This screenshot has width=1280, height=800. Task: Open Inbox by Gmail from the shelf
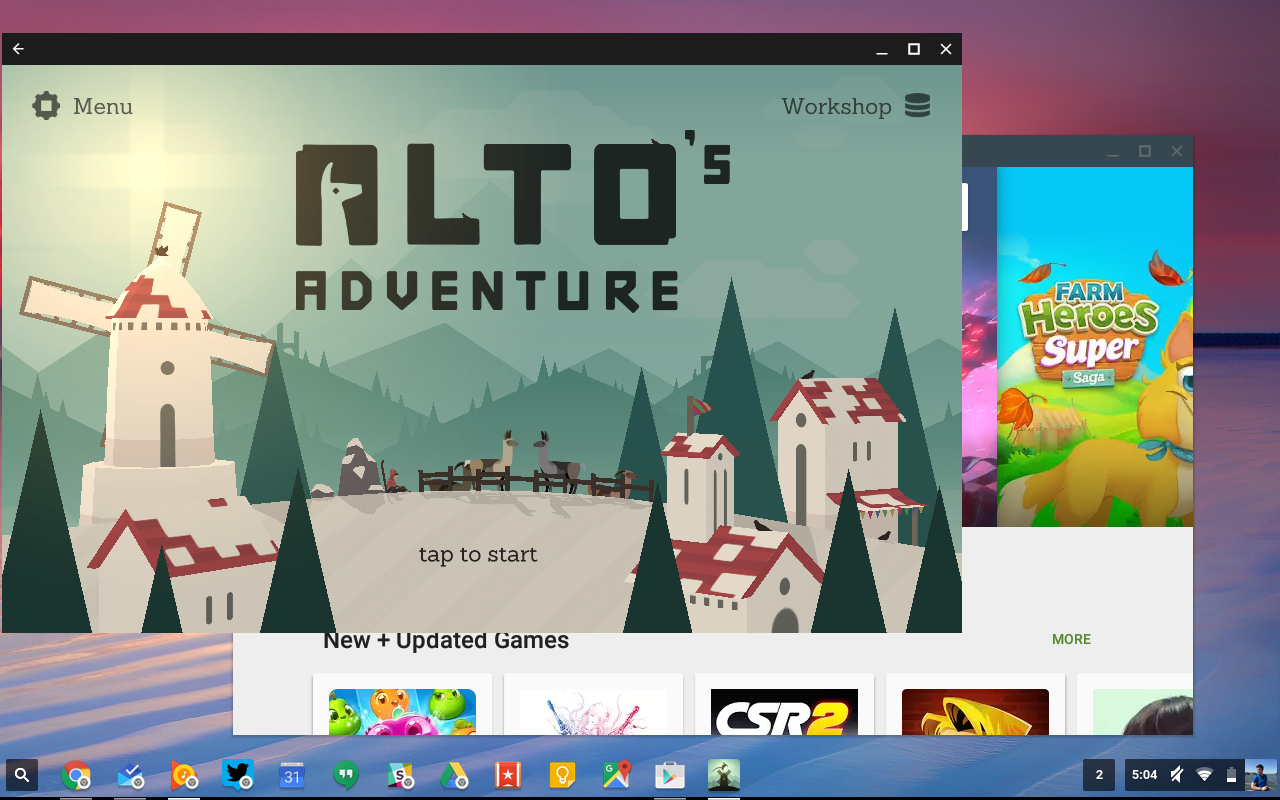click(x=130, y=775)
